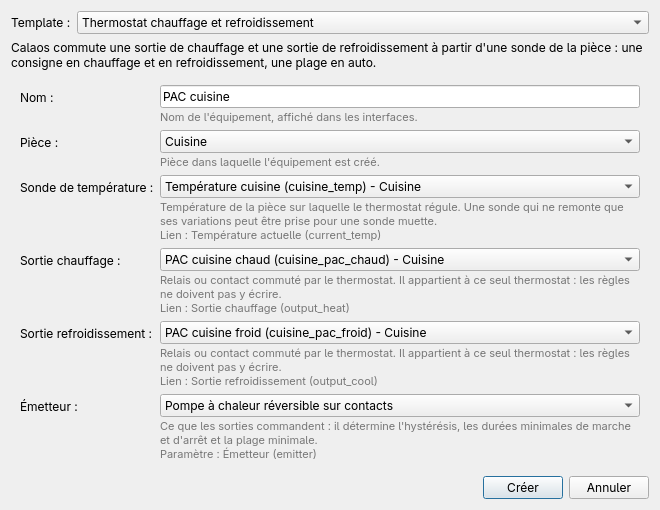Click the "Lien : Sortie chauffage (output_heat)" hint
This screenshot has width=660, height=510.
[x=255, y=308]
